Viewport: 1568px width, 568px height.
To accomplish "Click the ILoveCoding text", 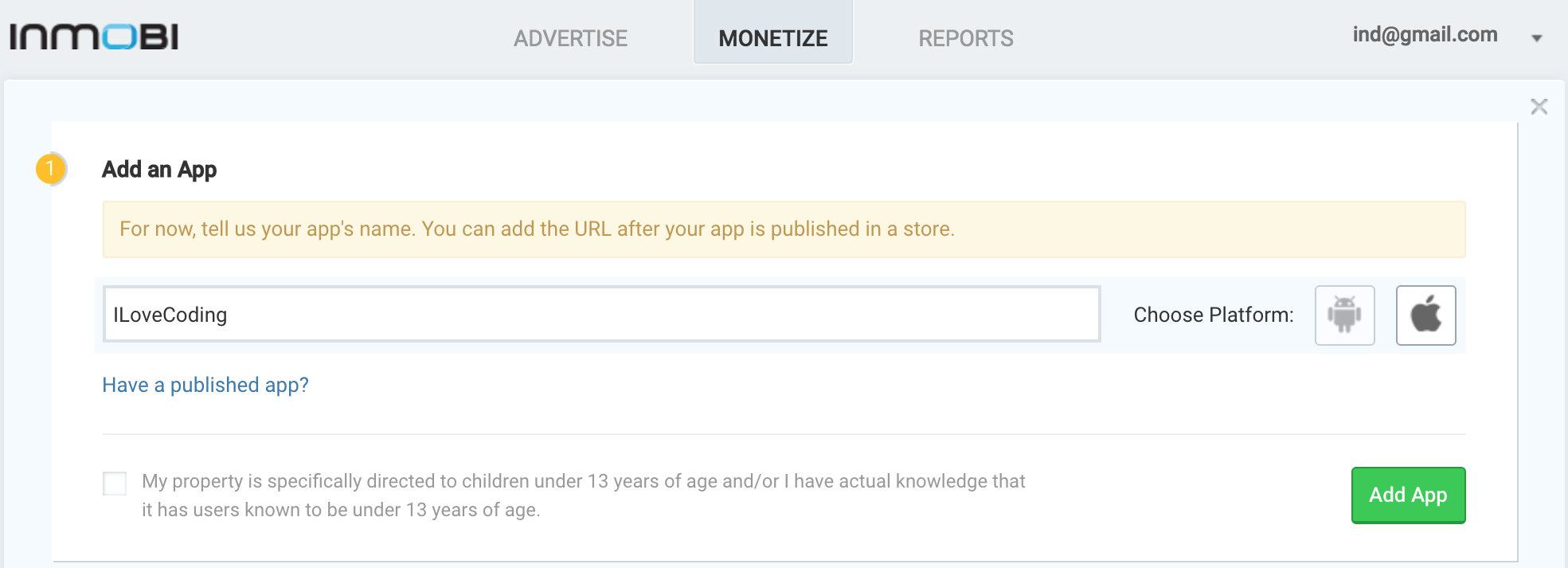I will point(170,315).
